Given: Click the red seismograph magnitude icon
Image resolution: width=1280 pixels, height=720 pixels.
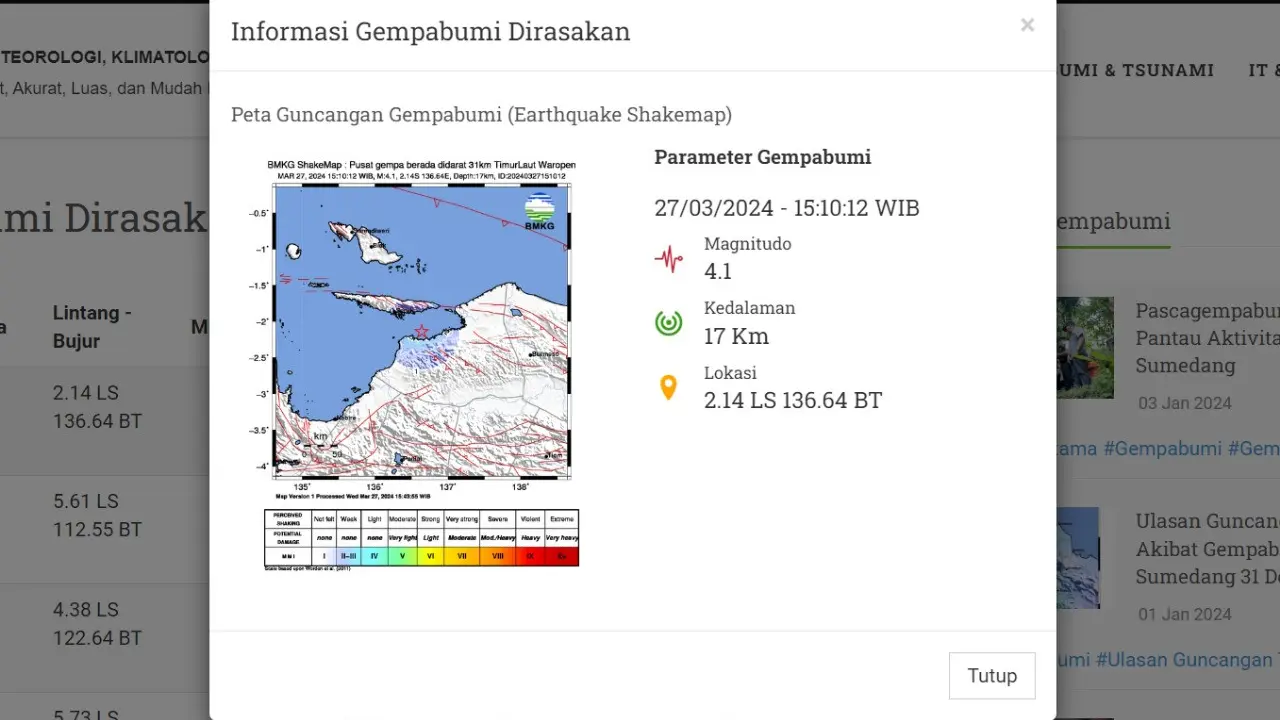Looking at the screenshot, I should pyautogui.click(x=668, y=259).
